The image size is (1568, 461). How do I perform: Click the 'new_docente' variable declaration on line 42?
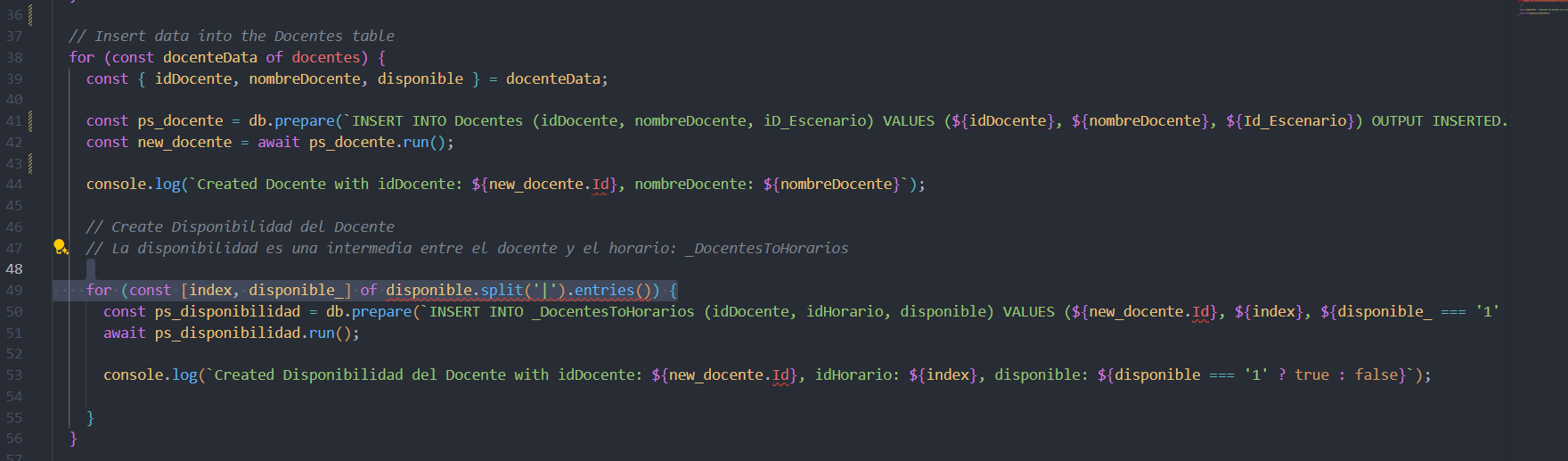coord(184,142)
